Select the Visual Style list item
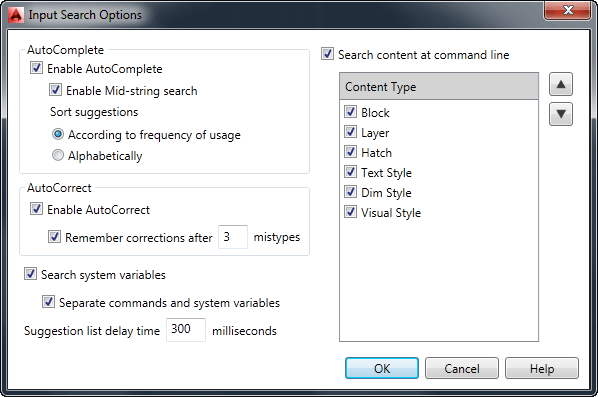 coord(391,212)
